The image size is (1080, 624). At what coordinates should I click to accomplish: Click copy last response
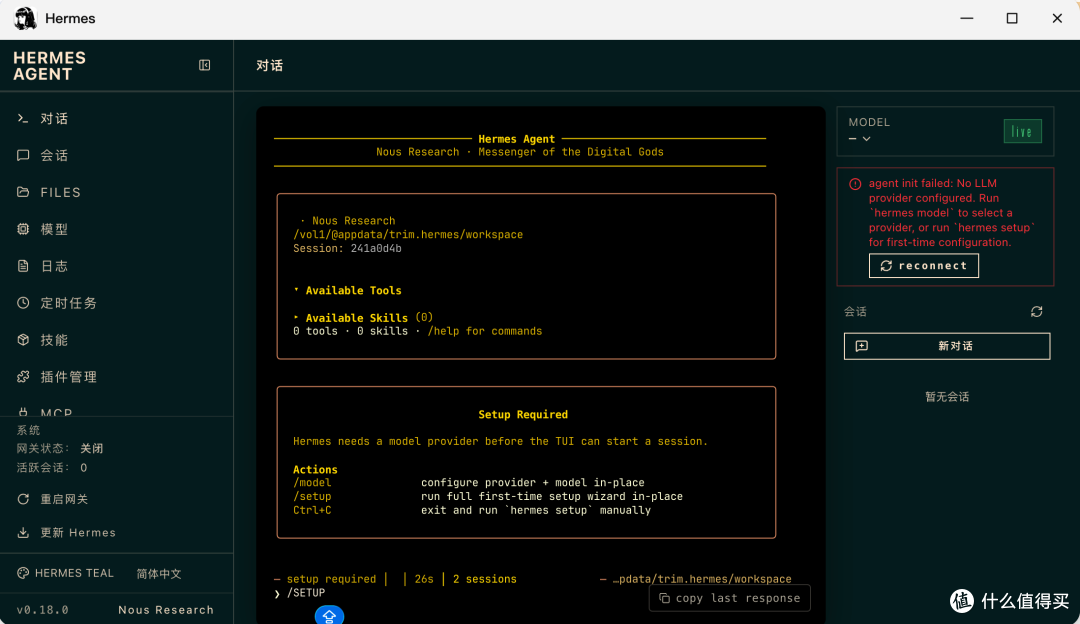coord(729,599)
